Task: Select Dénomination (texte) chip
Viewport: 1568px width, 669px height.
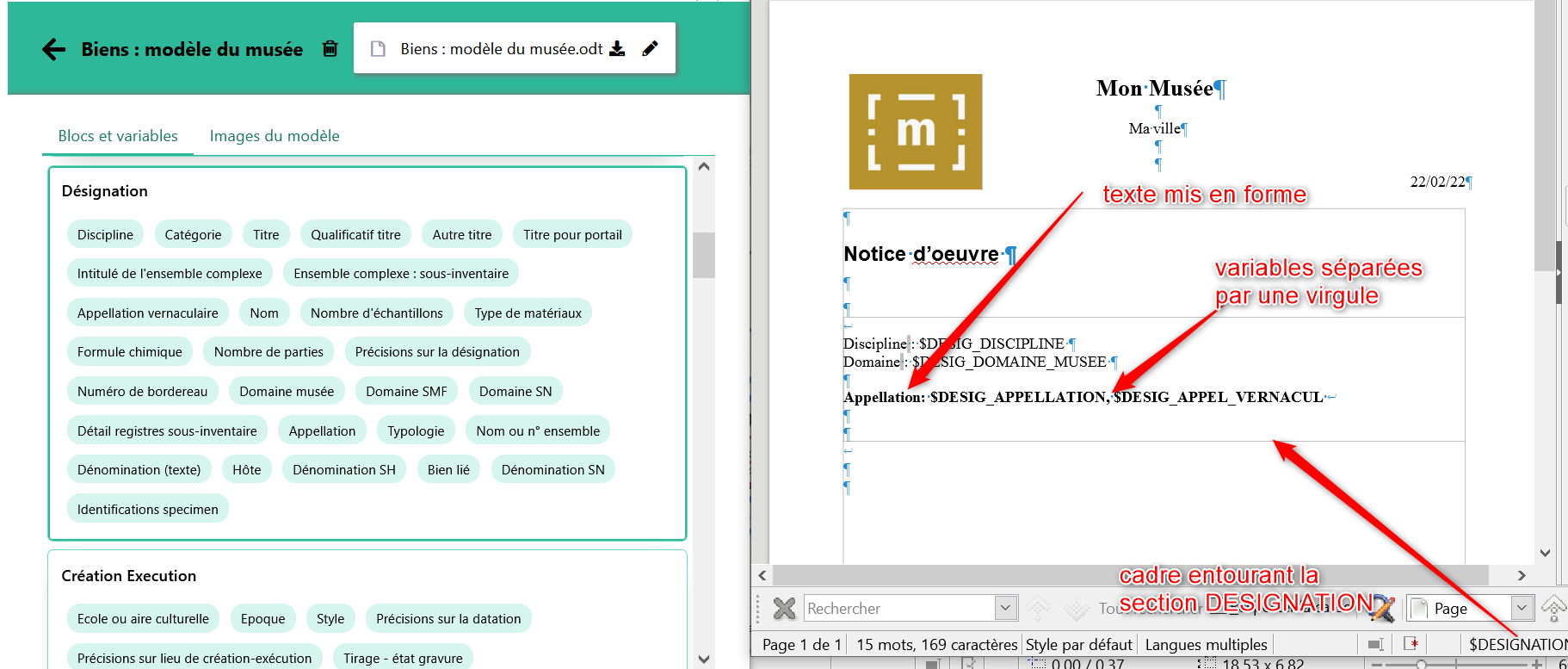Action: click(139, 469)
